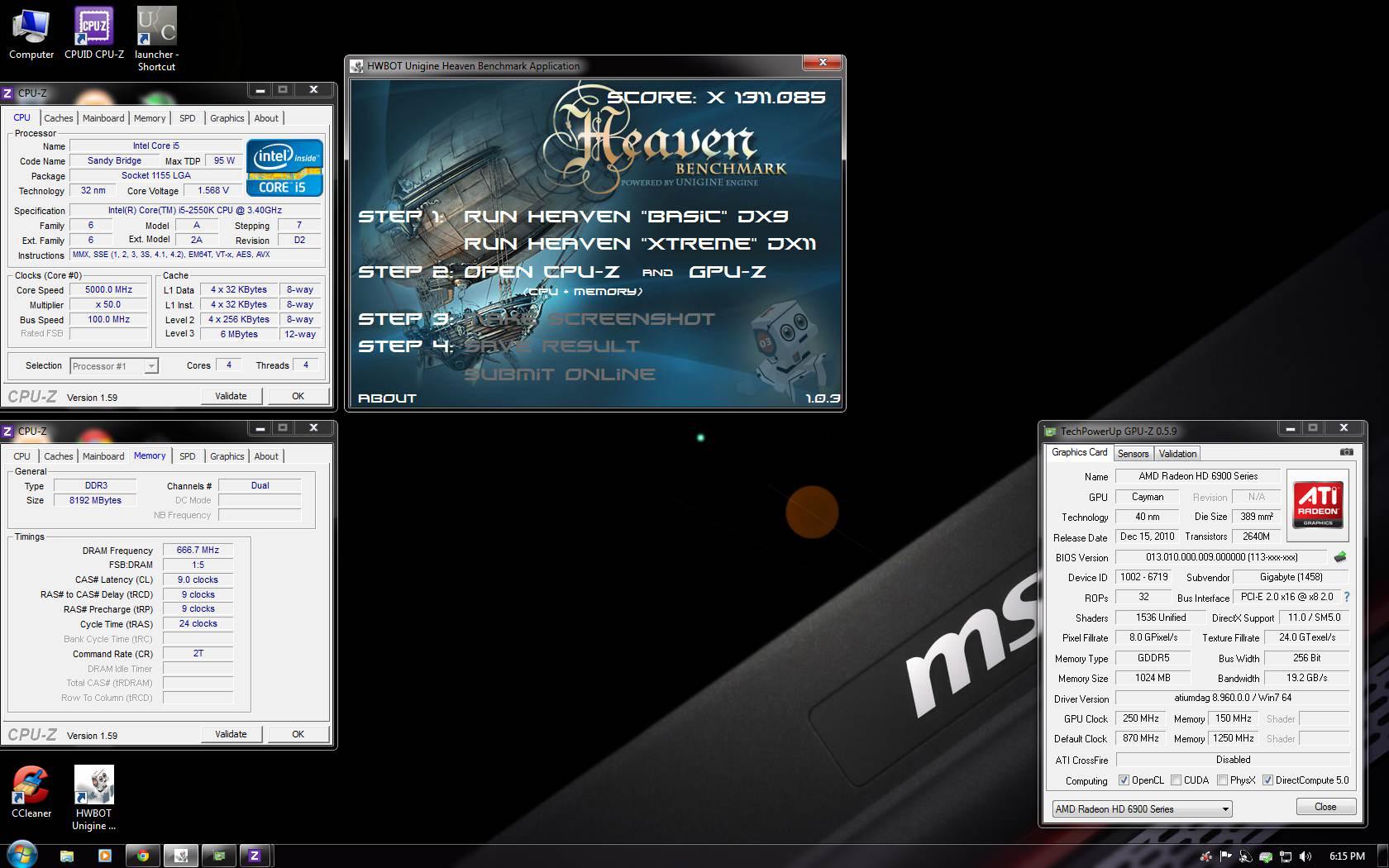Open the Validation tab in GPU-Z

coord(1177,454)
